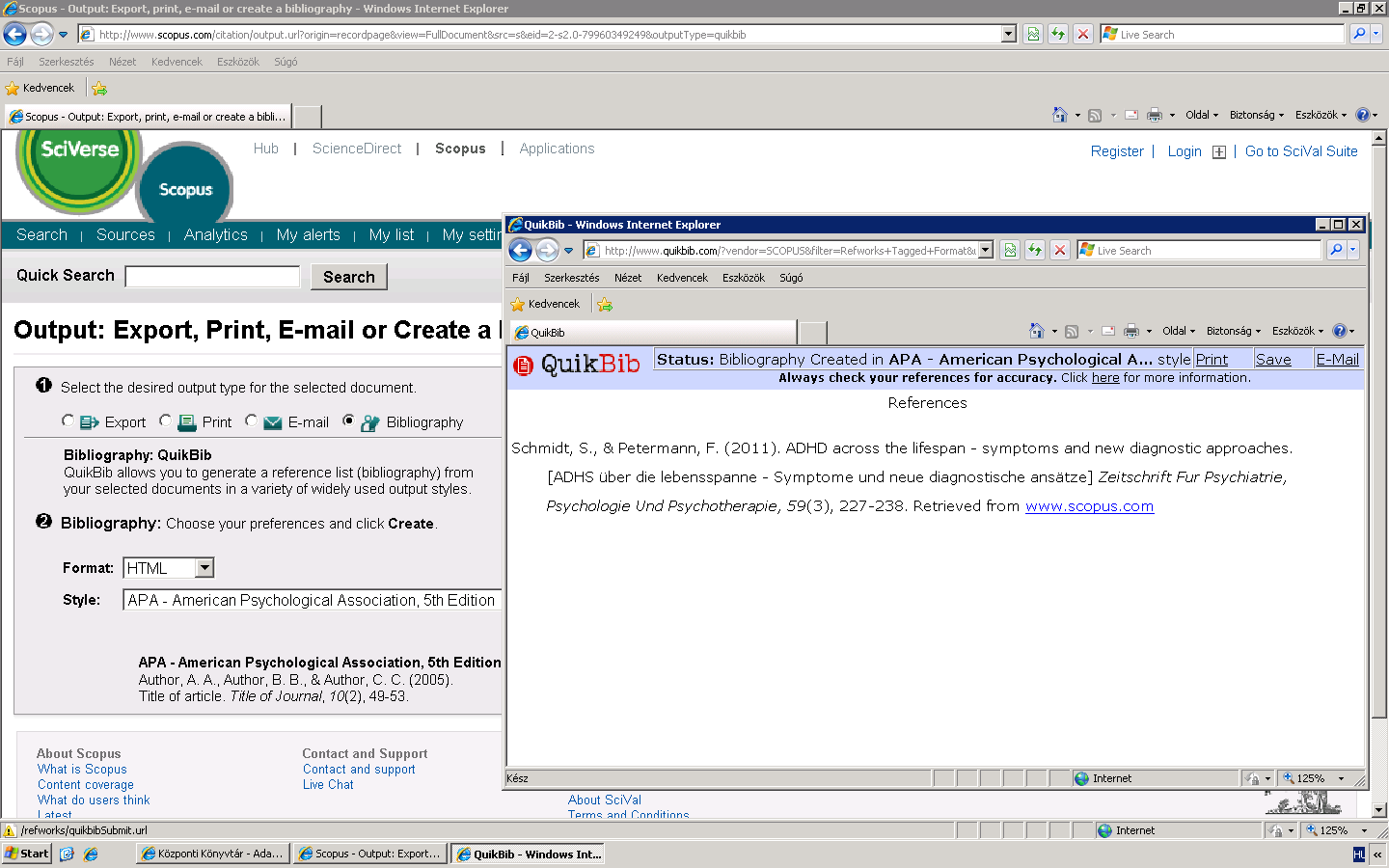Click the Go to SciVal Suite link

pos(1301,151)
